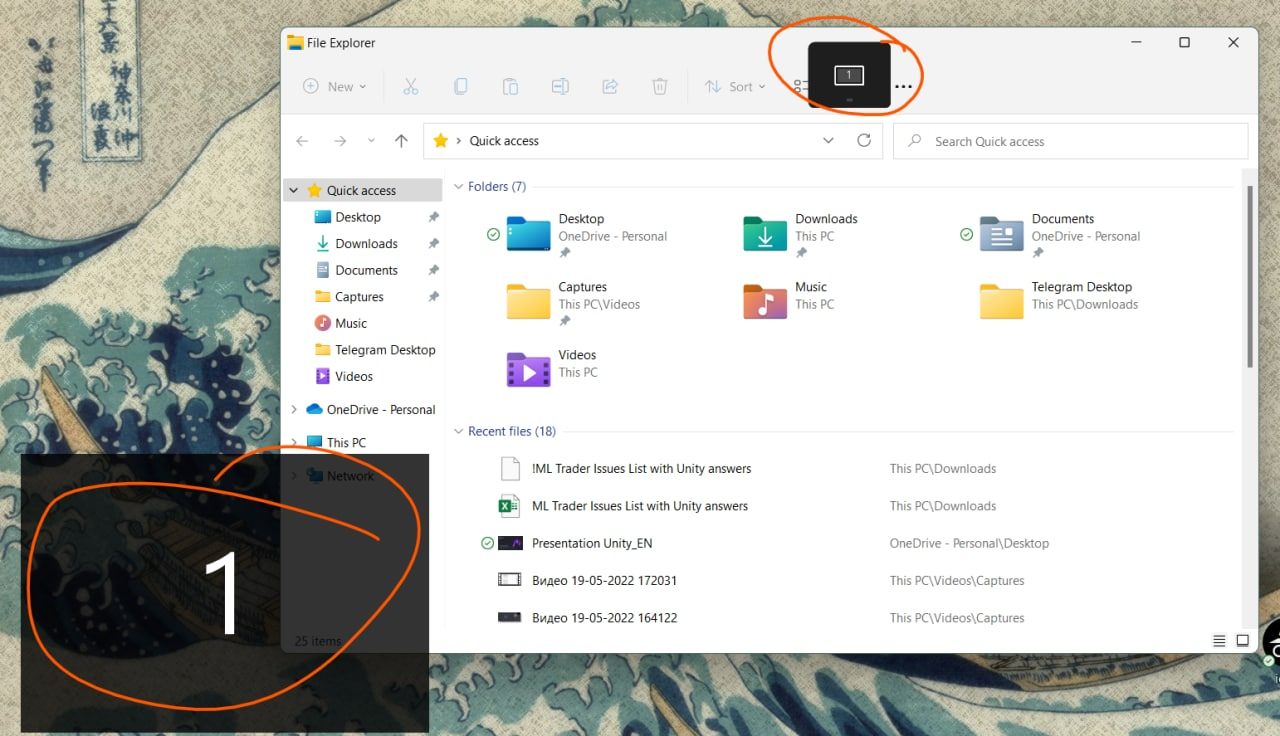
Task: Click the Cut scissors icon in toolbar
Action: tap(410, 87)
